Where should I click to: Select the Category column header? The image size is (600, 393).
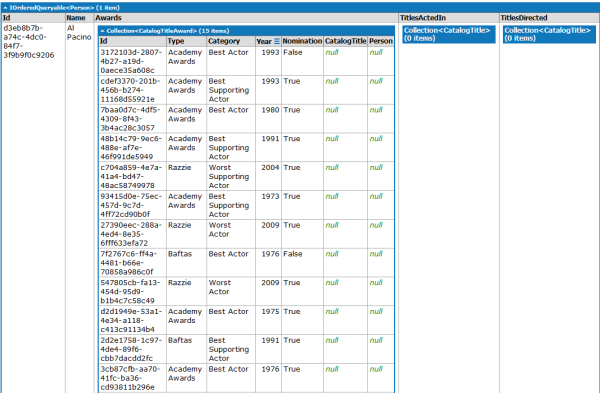[224, 41]
